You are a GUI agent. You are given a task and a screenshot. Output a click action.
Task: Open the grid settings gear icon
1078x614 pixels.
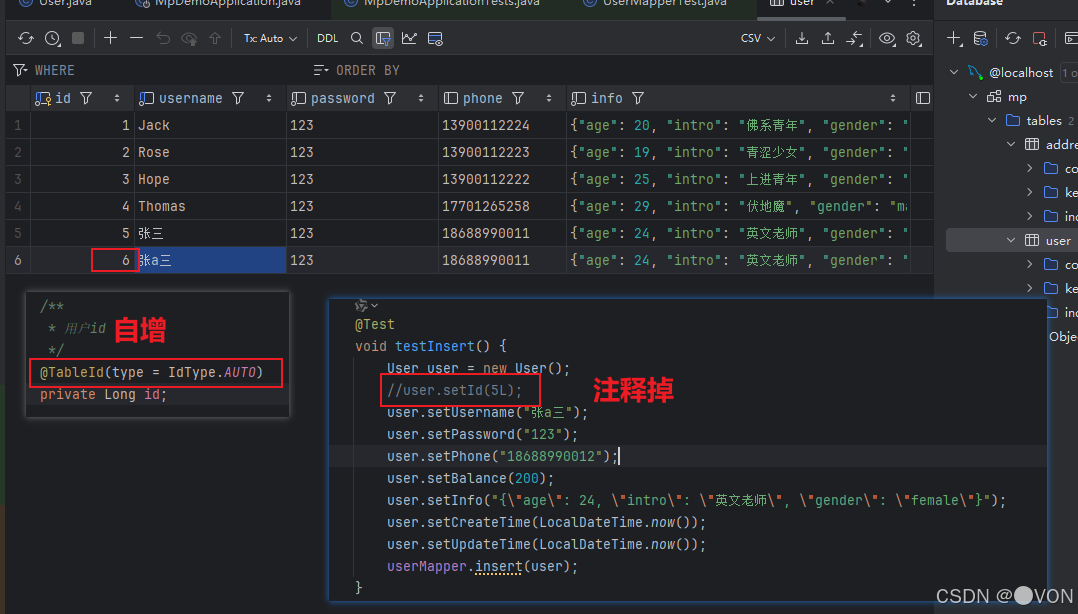point(913,39)
